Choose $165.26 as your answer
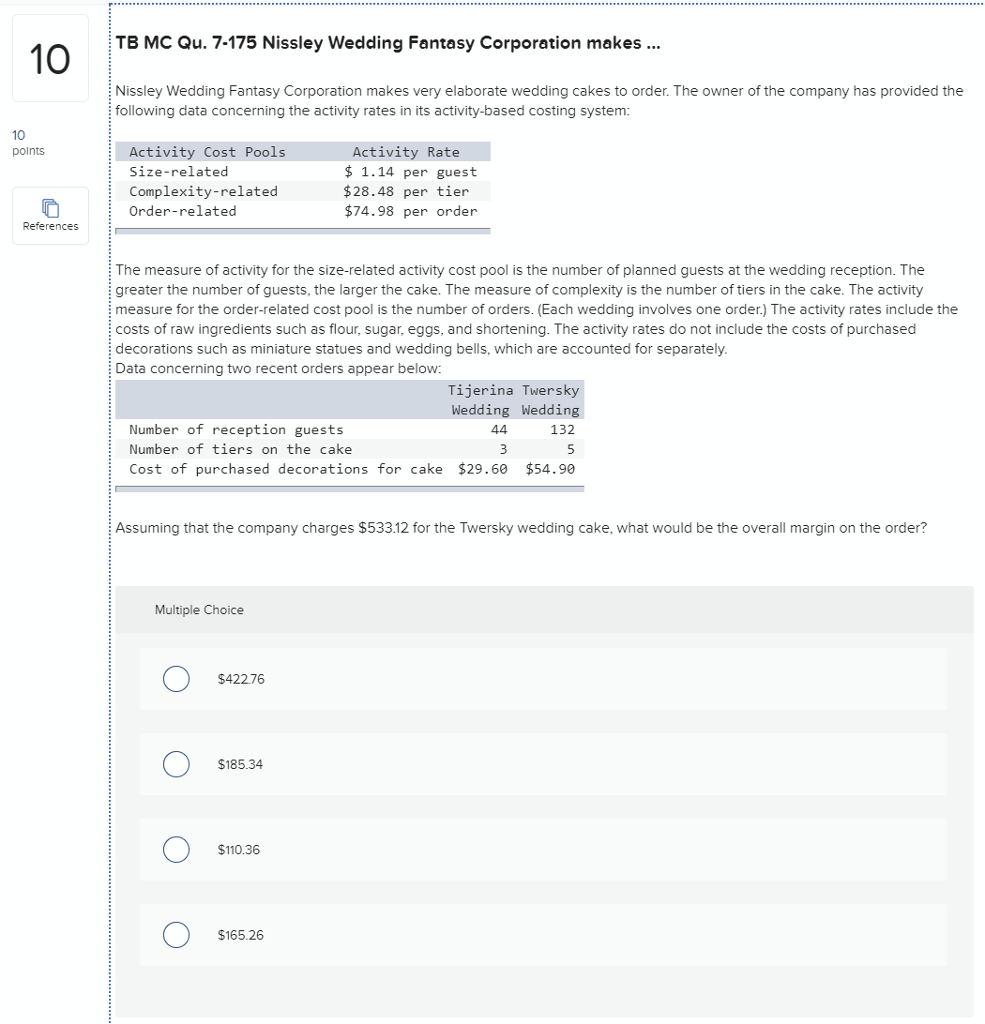Screen dimensions: 985x1024 point(176,936)
